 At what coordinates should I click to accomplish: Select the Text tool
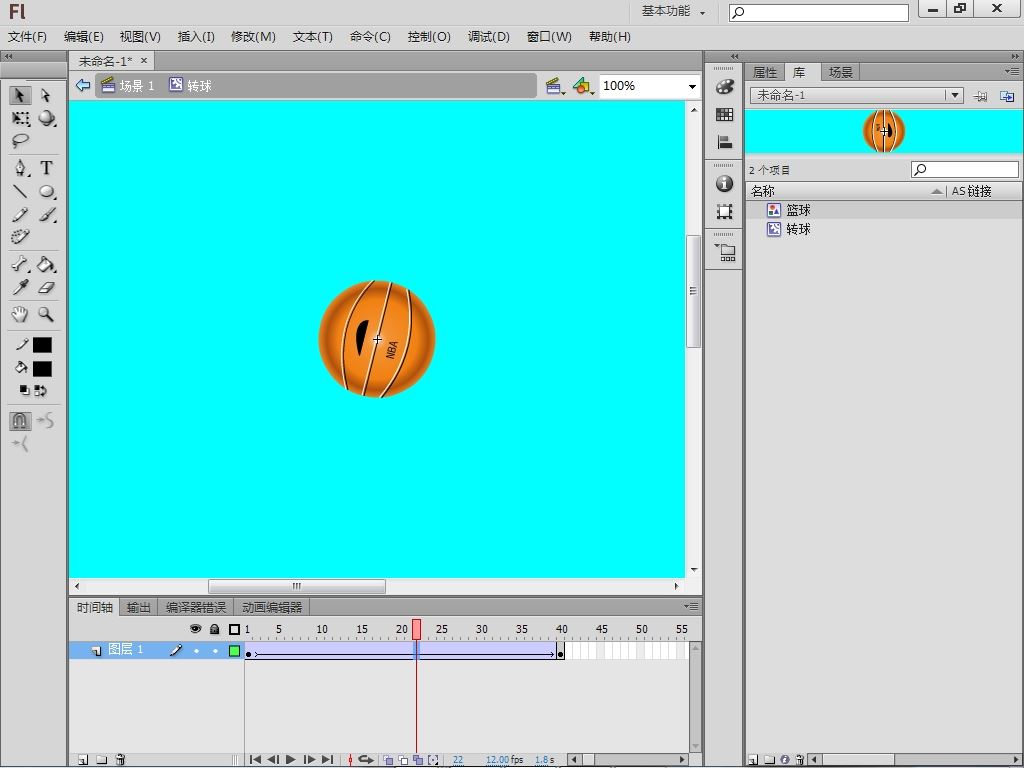click(x=46, y=168)
